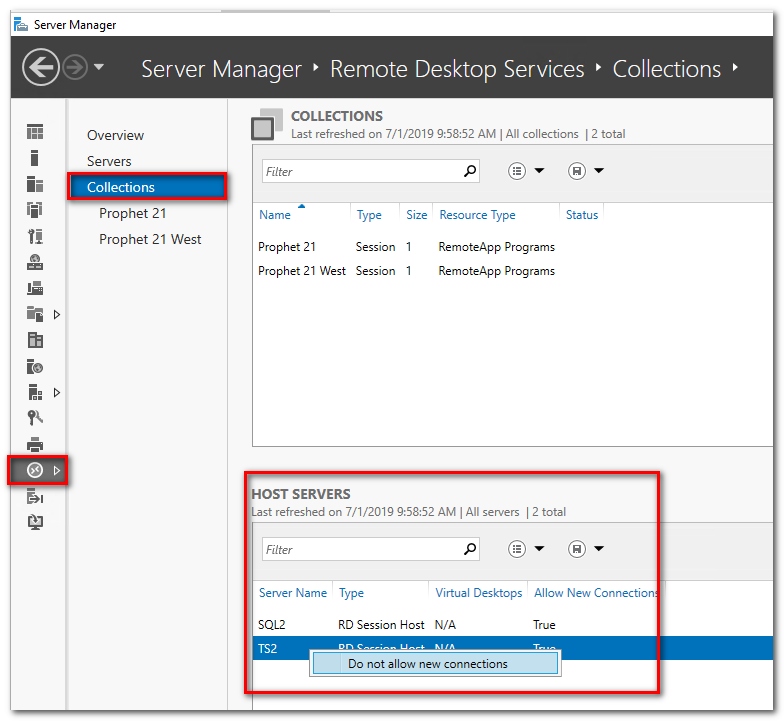Sort host servers by Server Name column

[x=292, y=592]
